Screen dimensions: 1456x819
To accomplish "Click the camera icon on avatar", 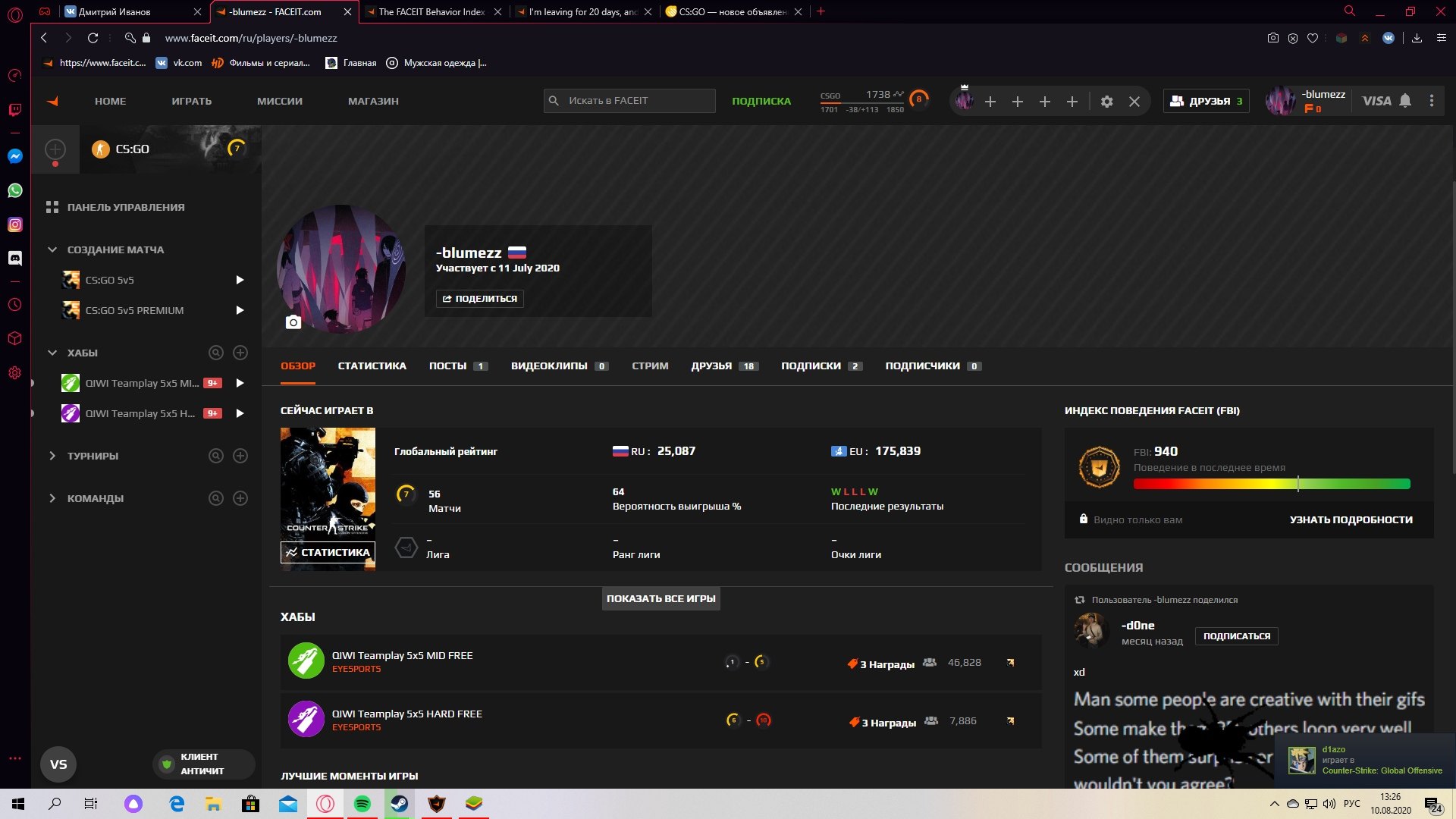I will [293, 322].
